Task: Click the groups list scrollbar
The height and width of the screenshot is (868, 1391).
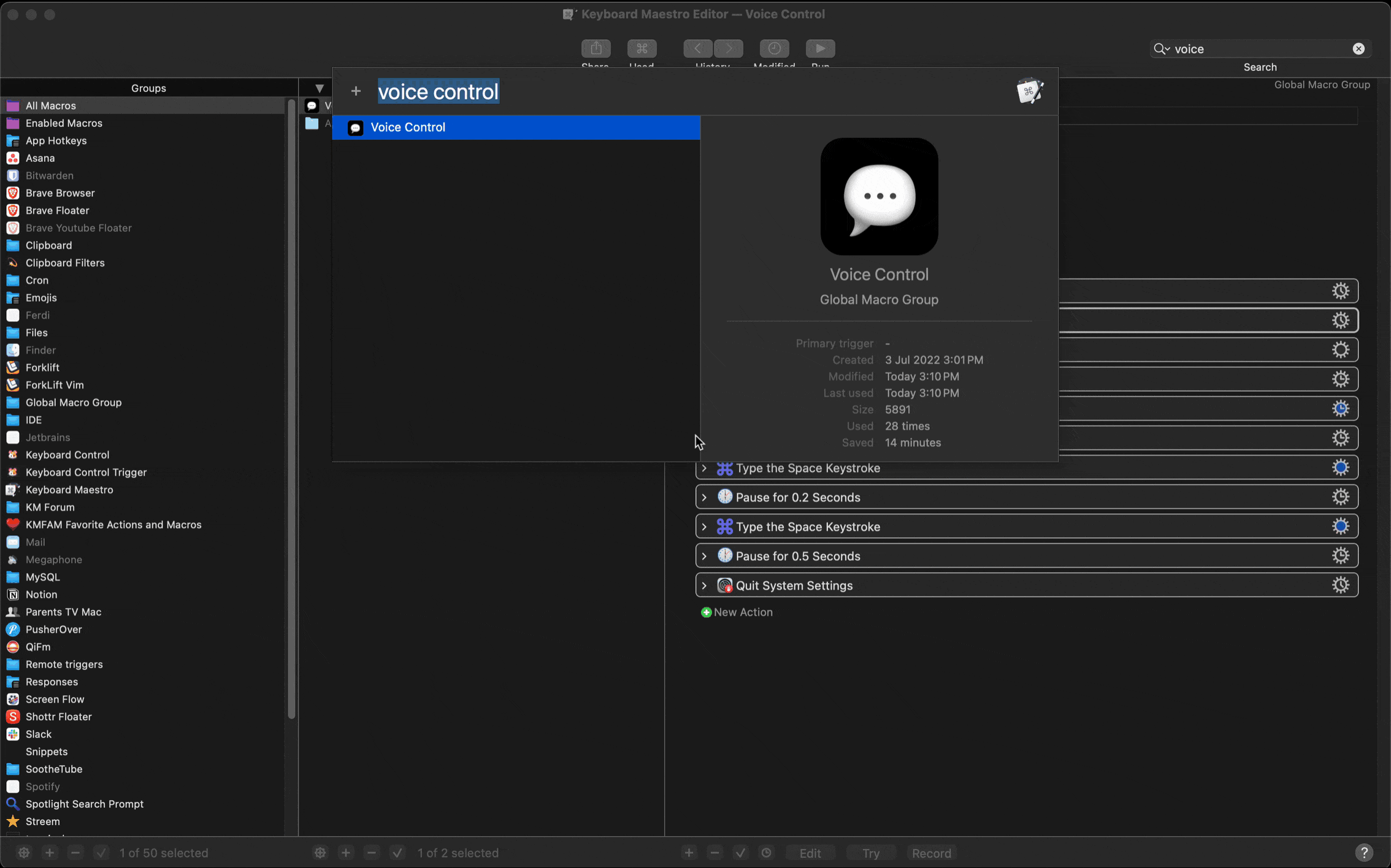Action: [x=291, y=409]
